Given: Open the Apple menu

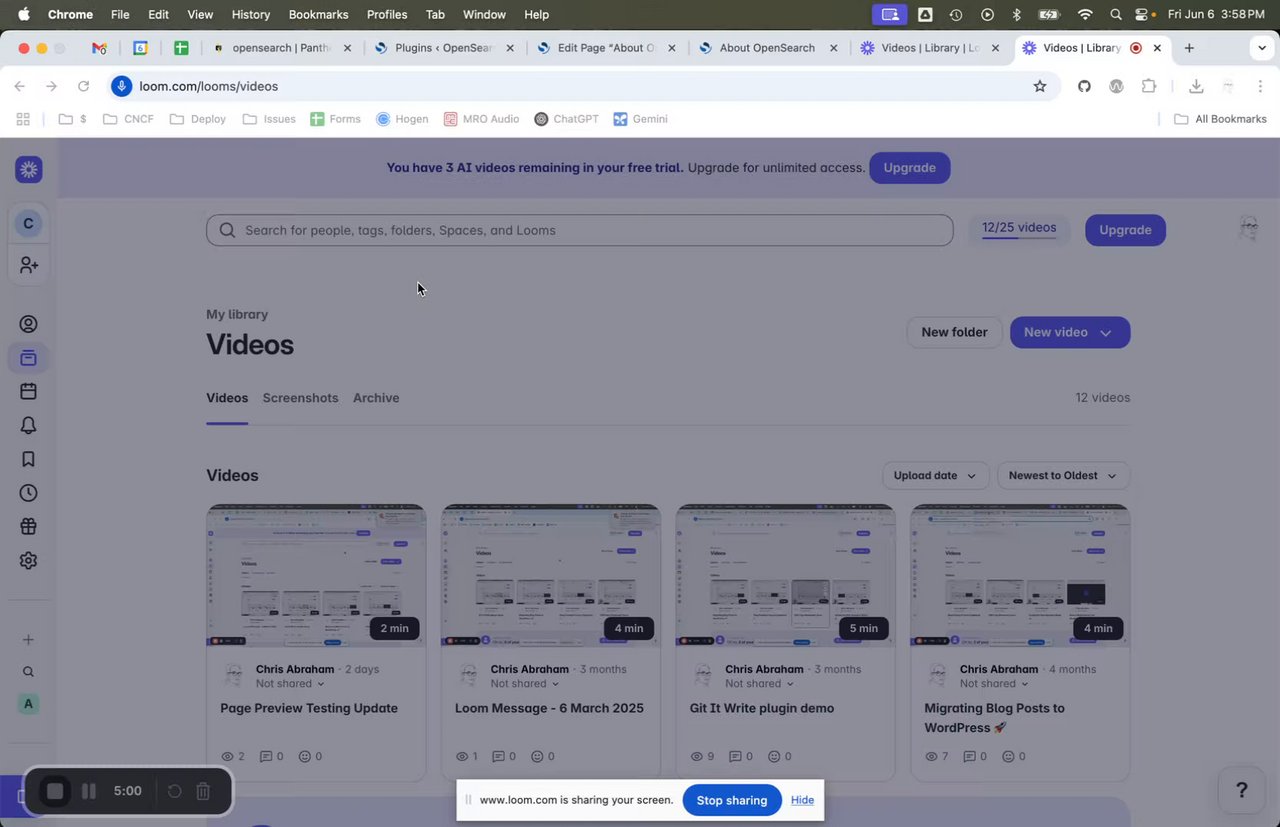Looking at the screenshot, I should point(23,14).
